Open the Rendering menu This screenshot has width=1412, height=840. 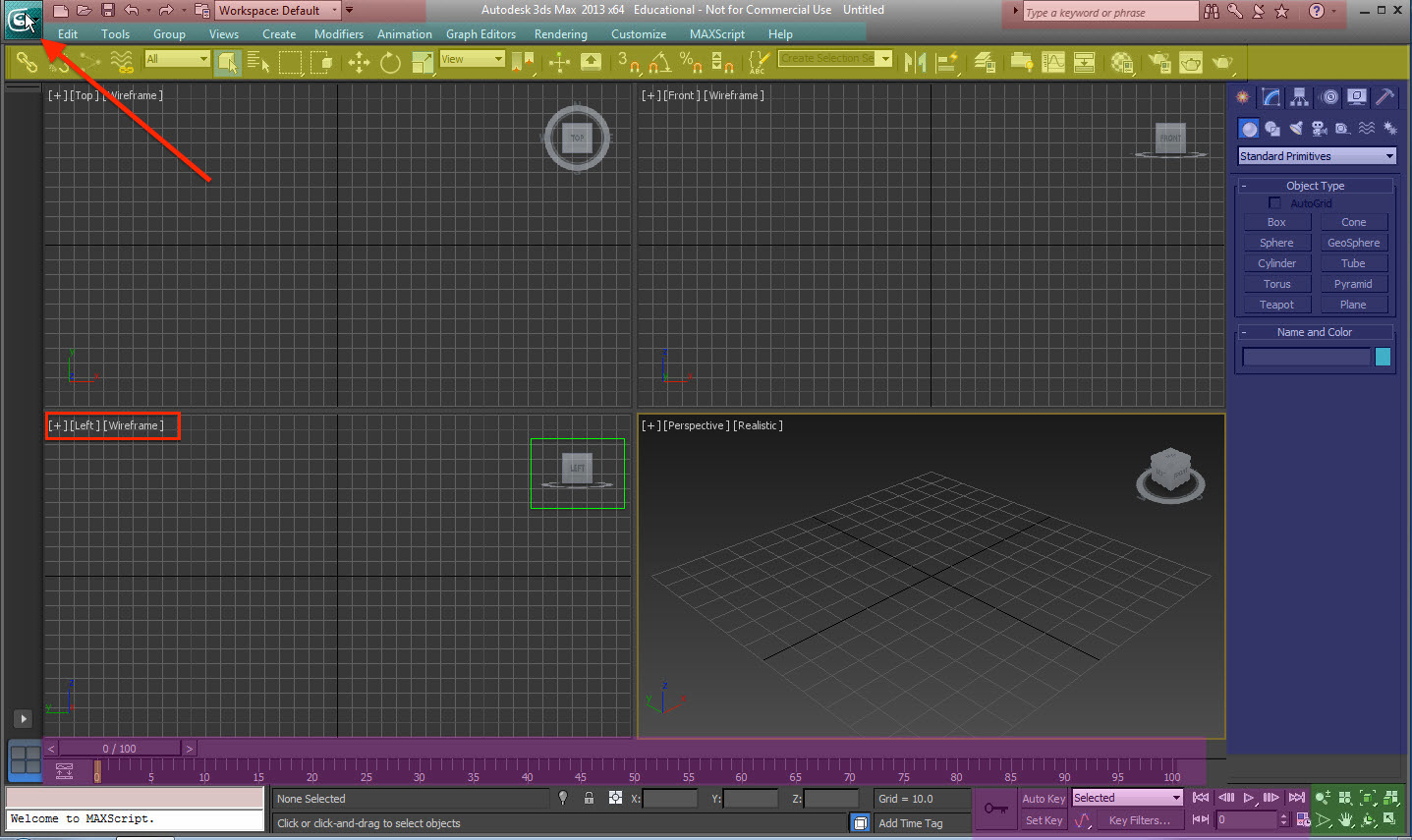pos(561,33)
